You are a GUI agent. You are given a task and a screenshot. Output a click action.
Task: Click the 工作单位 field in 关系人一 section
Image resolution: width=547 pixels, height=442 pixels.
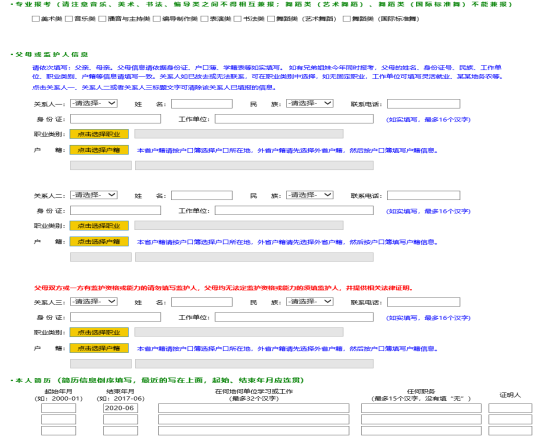(x=294, y=119)
